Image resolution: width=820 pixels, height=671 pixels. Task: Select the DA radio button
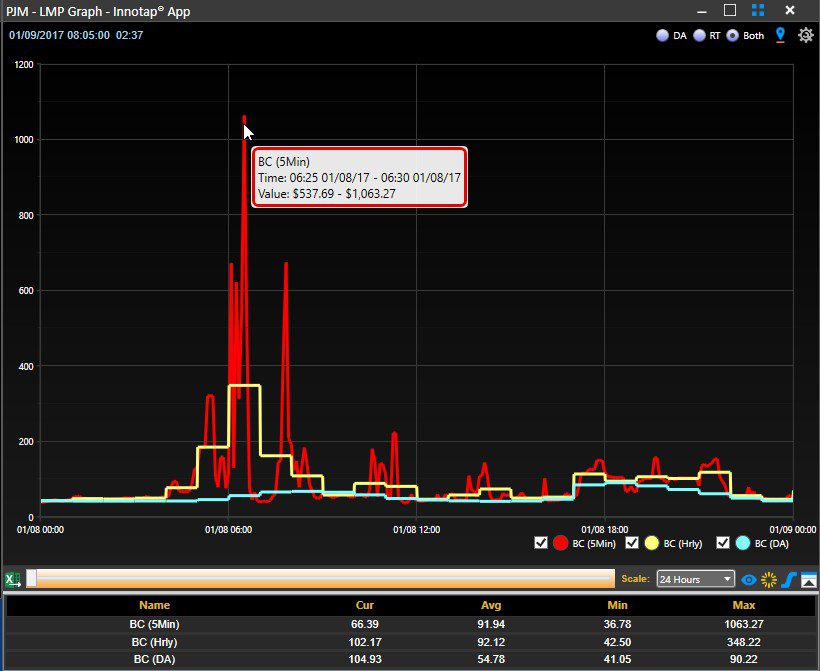pyautogui.click(x=663, y=36)
